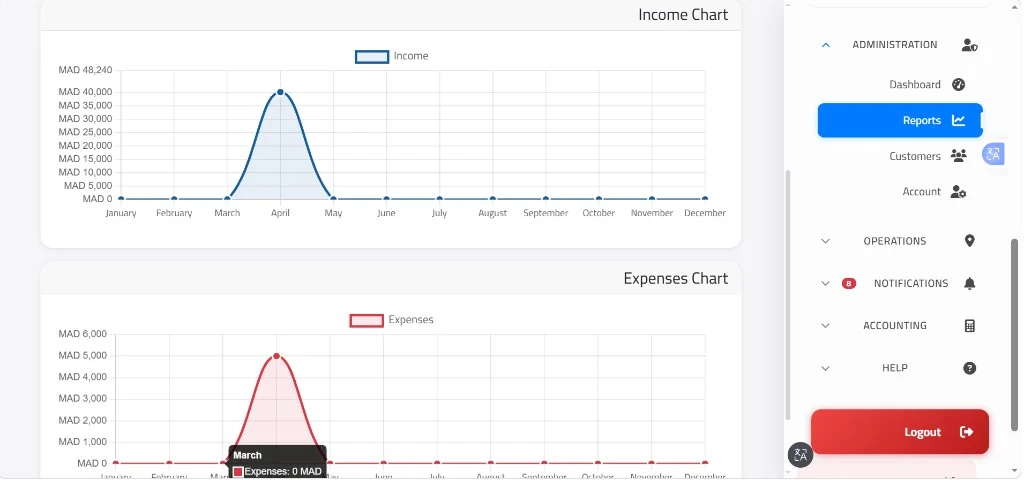Screen dimensions: 1024x480
Task: Click the Logout exit arrow icon
Action: (x=967, y=432)
